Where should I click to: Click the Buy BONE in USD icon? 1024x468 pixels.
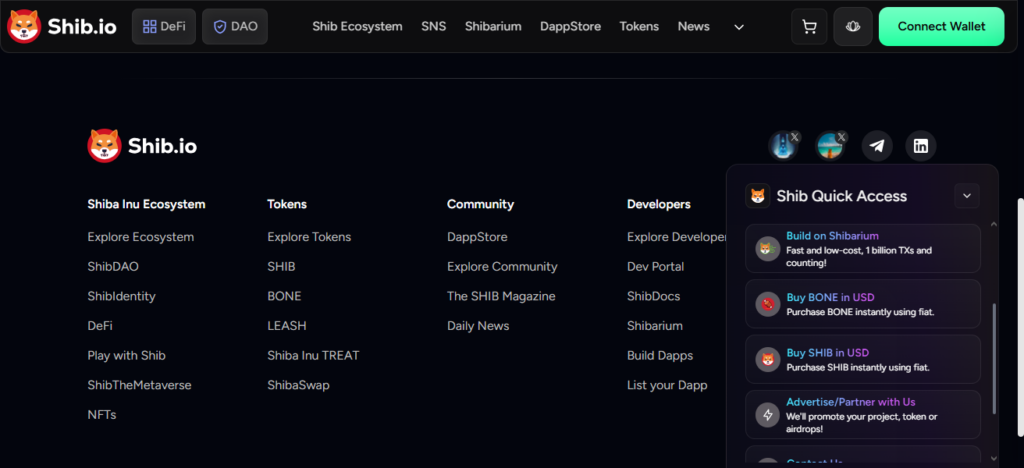767,304
